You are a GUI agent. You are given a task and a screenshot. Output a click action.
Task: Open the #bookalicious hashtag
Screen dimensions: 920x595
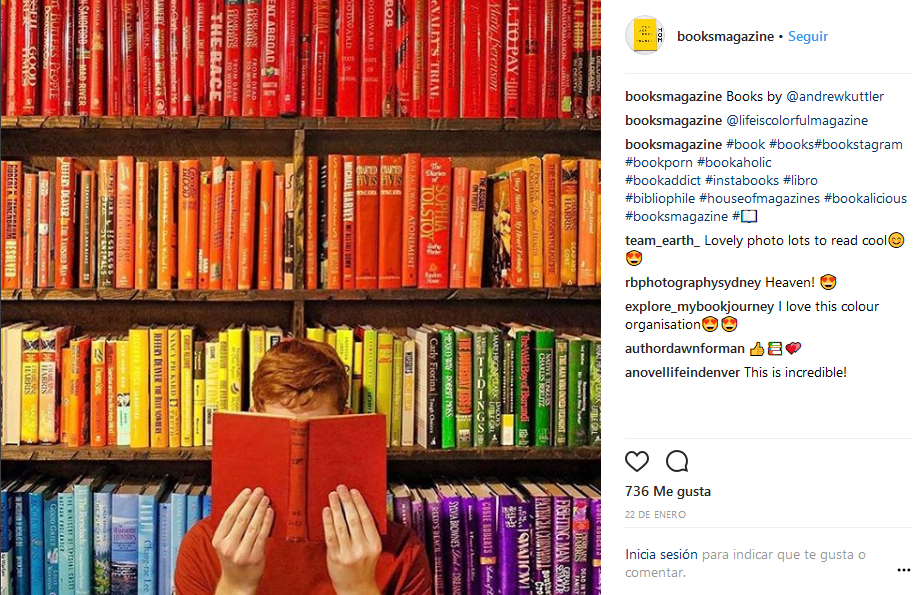(x=865, y=198)
